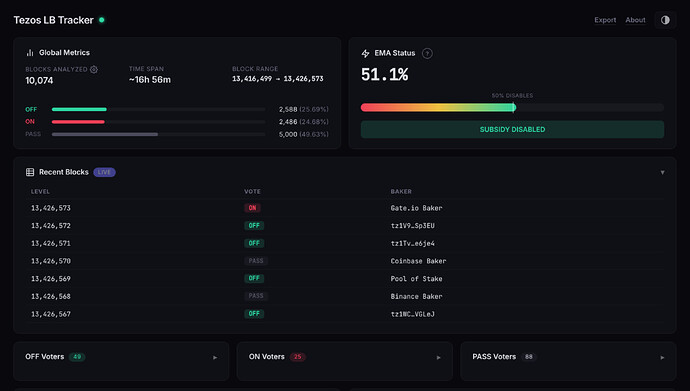Select block level 13,426,569
This screenshot has height=391, width=690.
tap(51, 278)
